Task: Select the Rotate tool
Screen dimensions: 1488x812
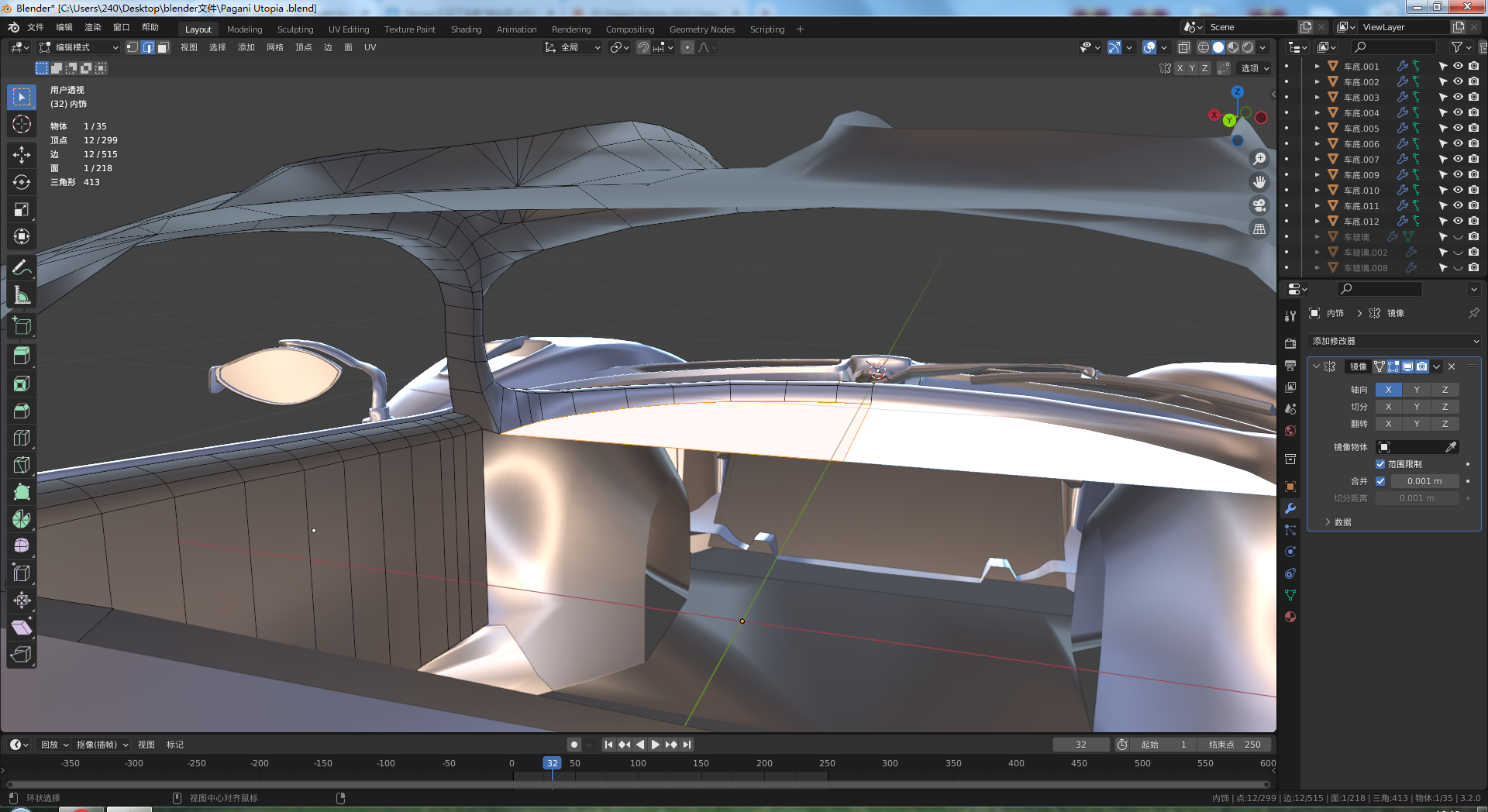Action: (x=22, y=182)
